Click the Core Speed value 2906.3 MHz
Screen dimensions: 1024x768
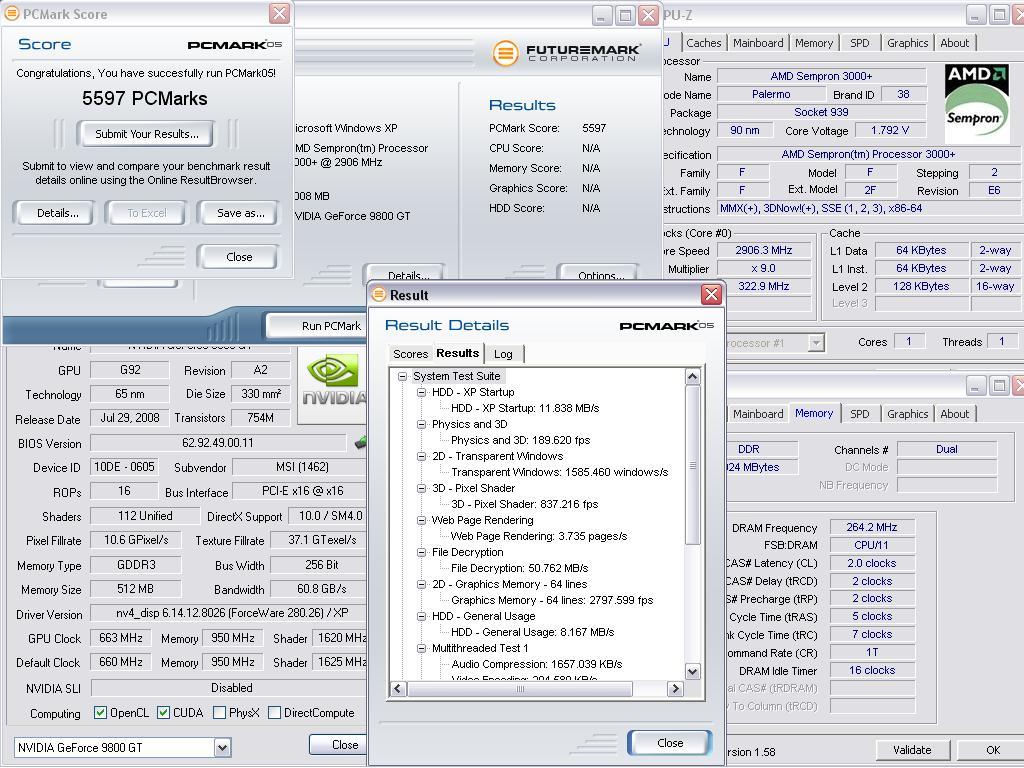[763, 250]
